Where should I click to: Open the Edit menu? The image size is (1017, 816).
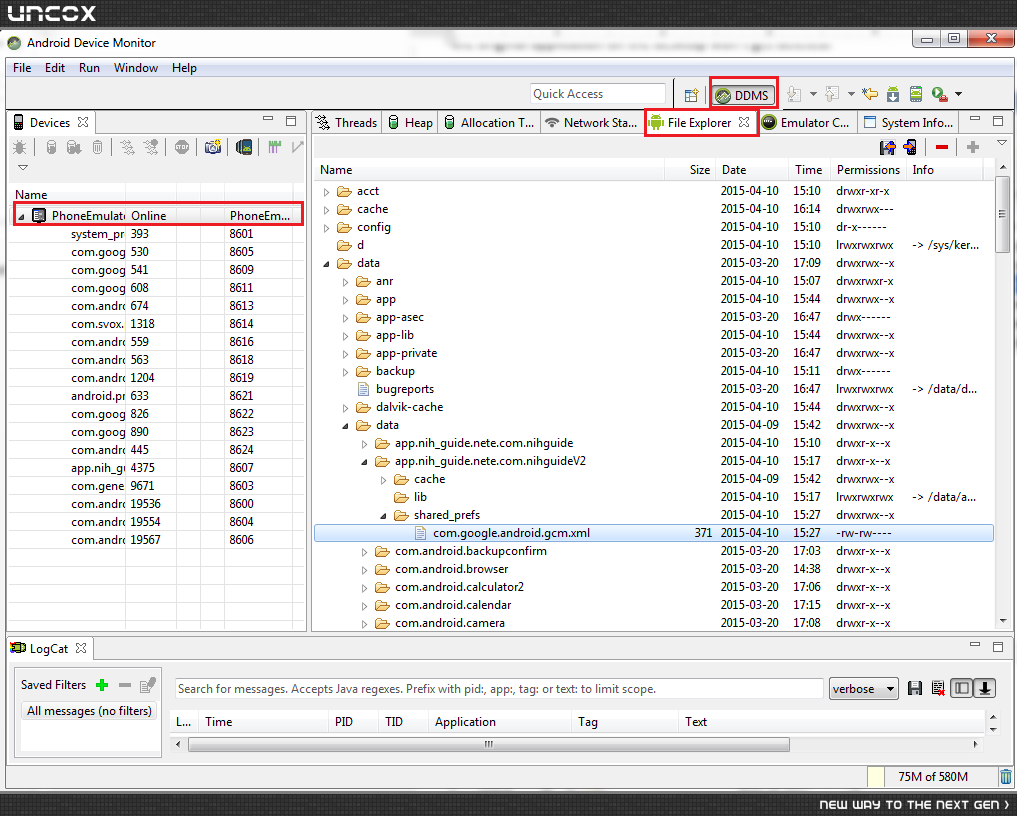click(x=54, y=68)
